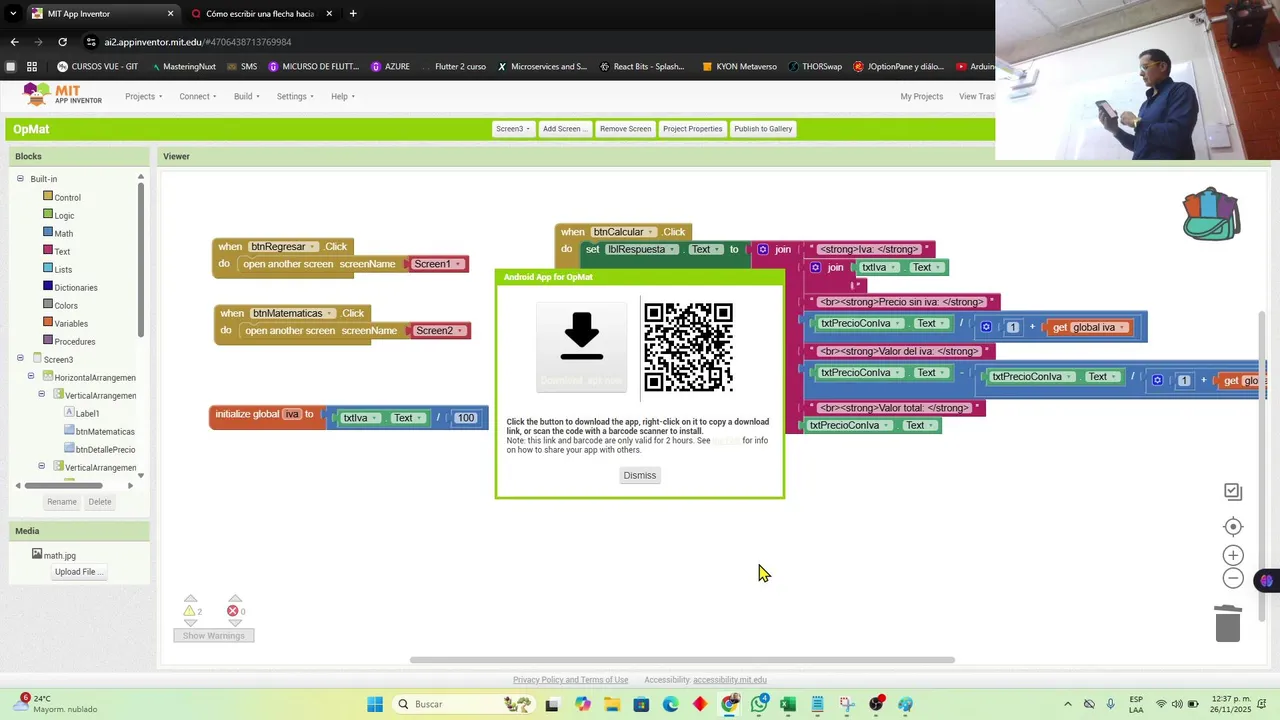Screen dimensions: 1280x720
Task: Open the Settings menu
Action: (x=295, y=96)
